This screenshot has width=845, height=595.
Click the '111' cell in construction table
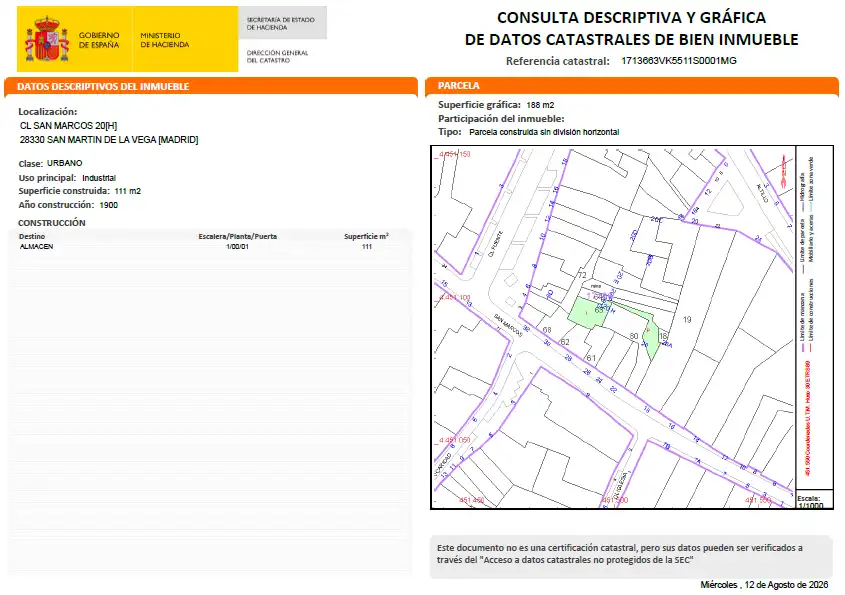pyautogui.click(x=367, y=246)
